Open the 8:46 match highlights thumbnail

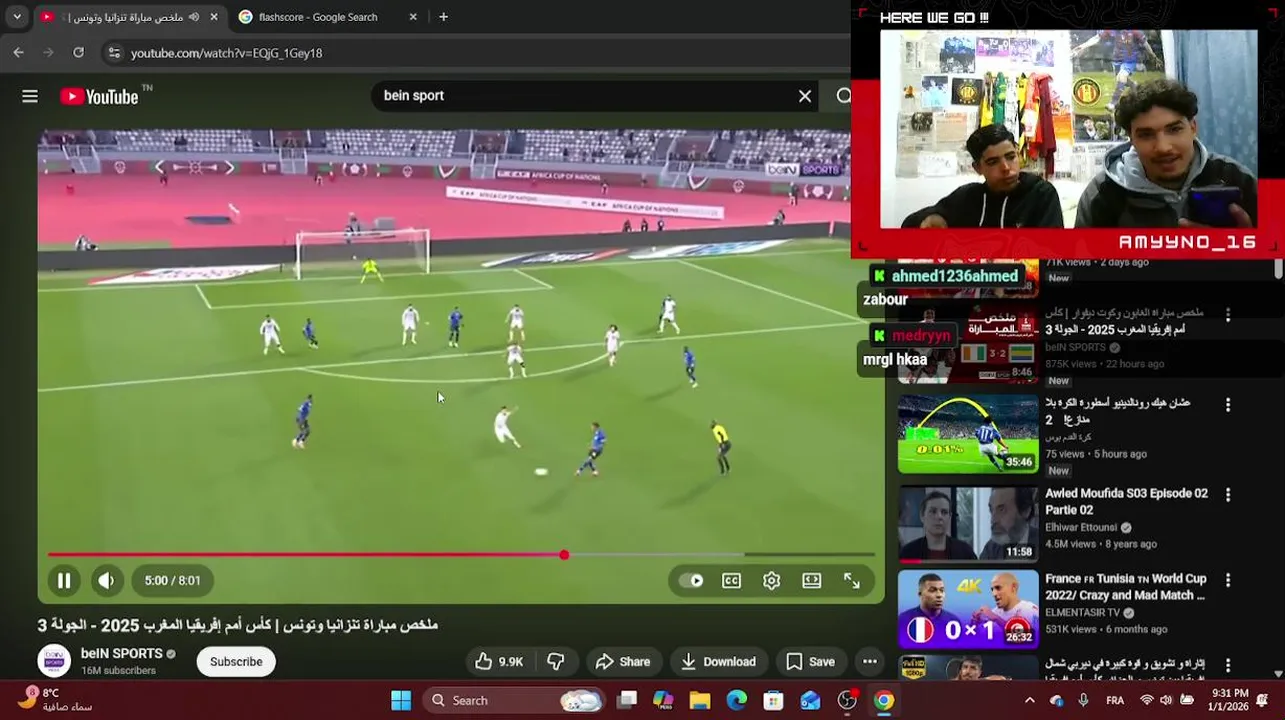tap(968, 345)
